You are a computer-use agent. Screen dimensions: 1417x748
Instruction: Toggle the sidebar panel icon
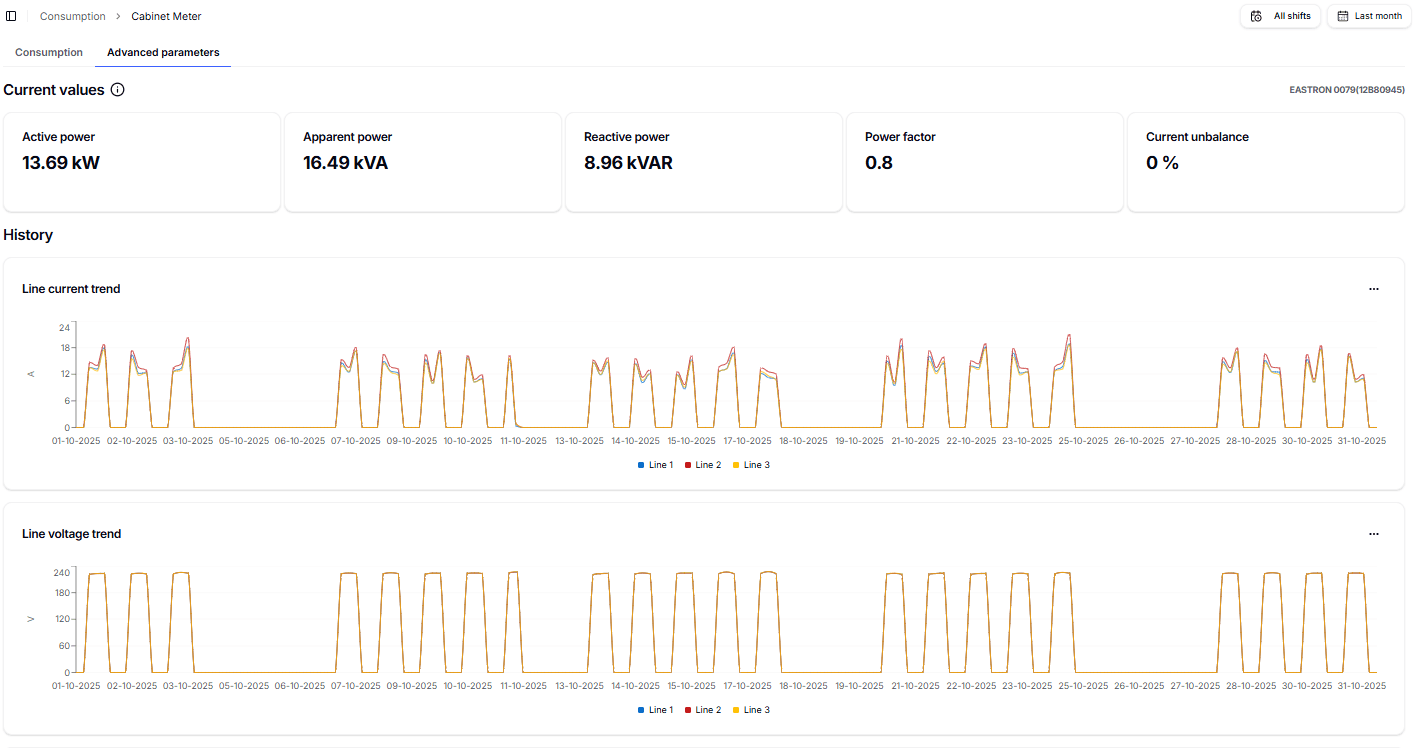pyautogui.click(x=11, y=16)
